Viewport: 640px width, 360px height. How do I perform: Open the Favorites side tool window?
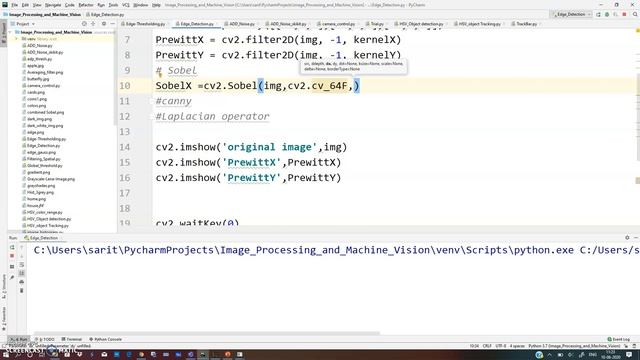[x=4, y=318]
